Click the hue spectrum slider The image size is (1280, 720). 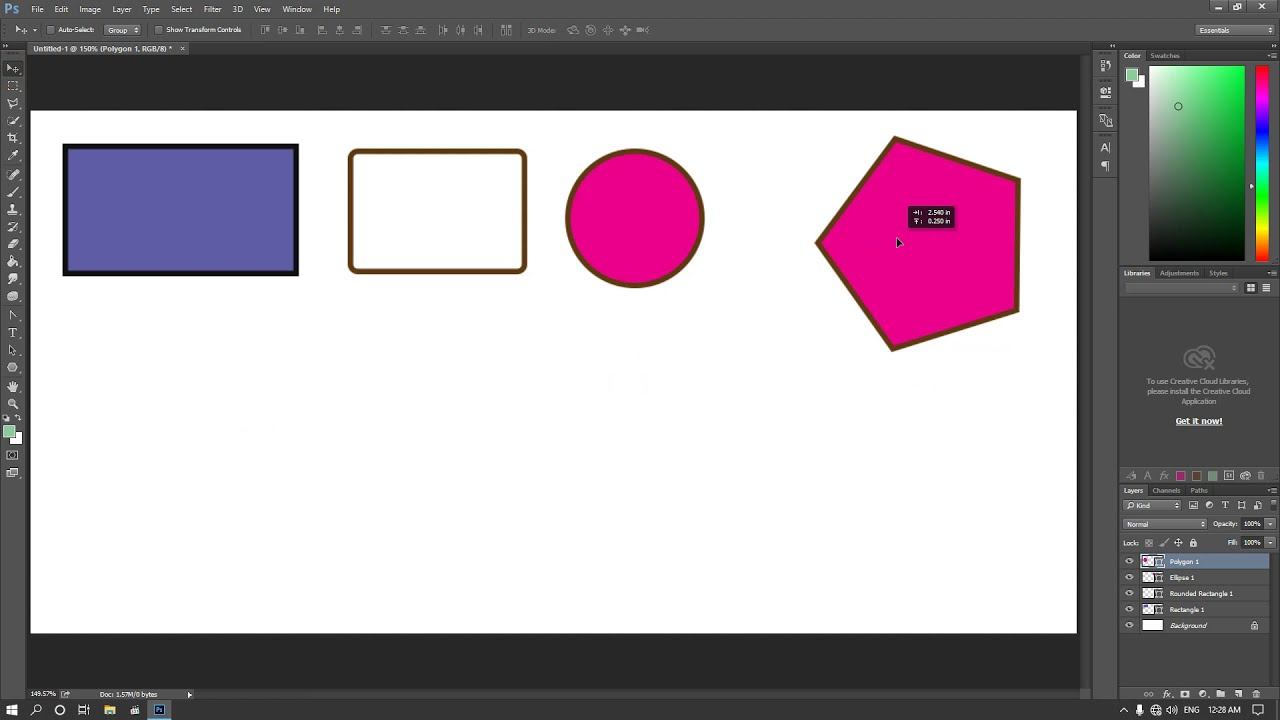1262,163
